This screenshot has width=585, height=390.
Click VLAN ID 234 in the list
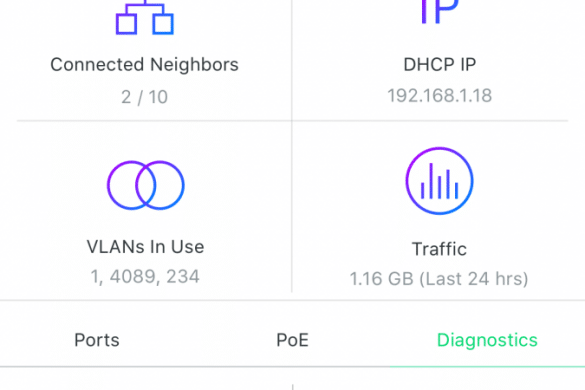[183, 277]
